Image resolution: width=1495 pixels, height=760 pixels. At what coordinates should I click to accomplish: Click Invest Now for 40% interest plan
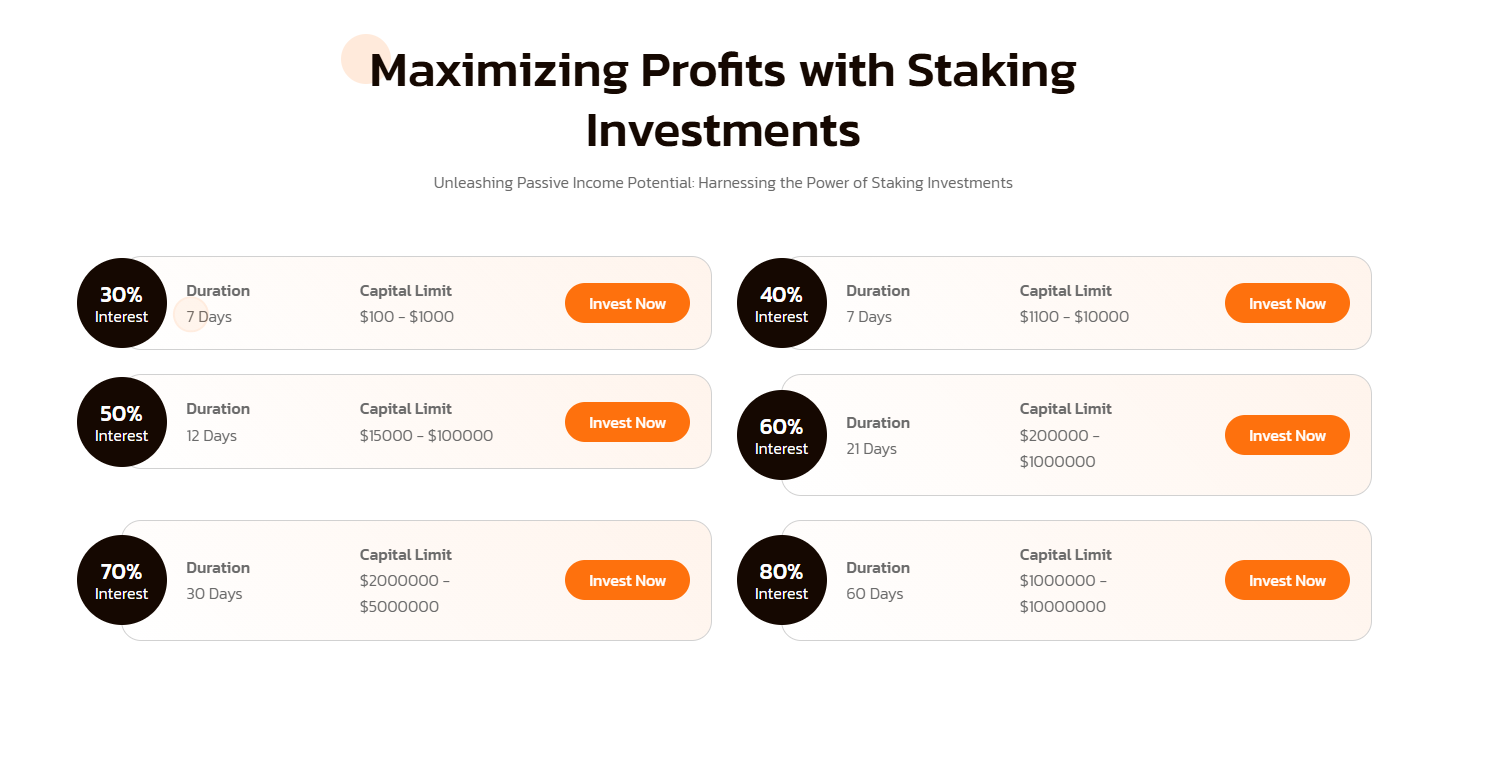1287,304
